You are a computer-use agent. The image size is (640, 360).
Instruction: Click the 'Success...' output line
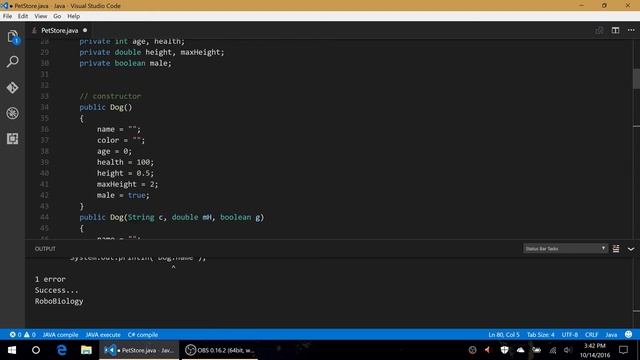(x=56, y=290)
